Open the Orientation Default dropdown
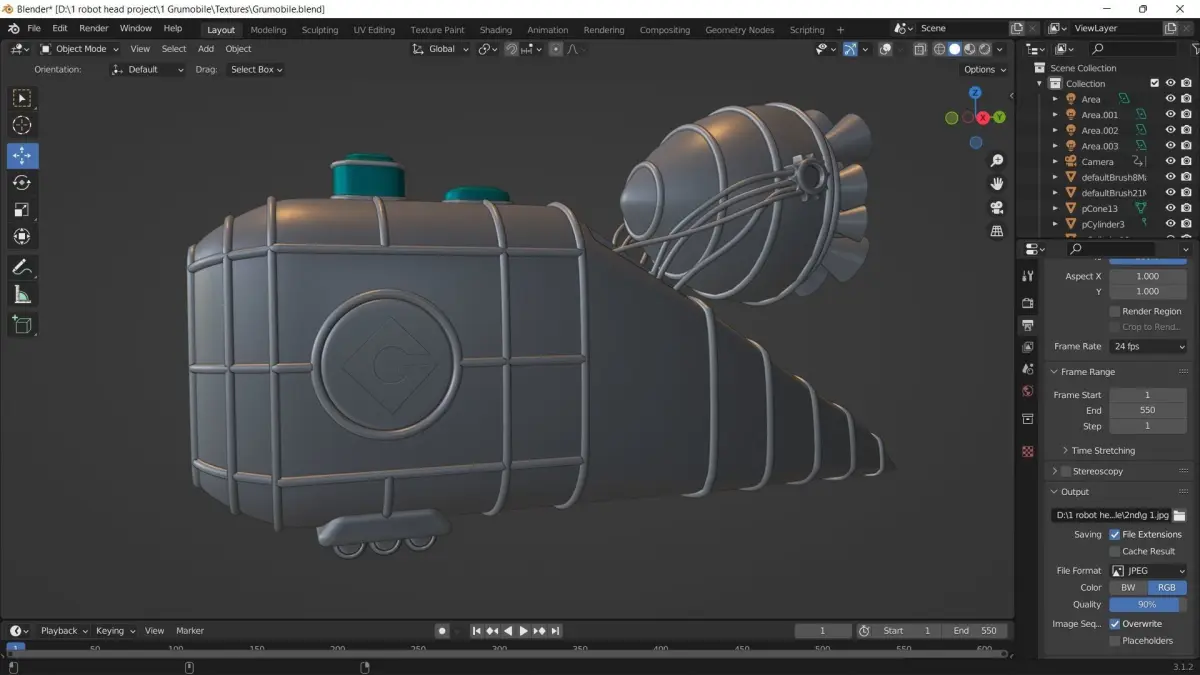 click(x=148, y=70)
